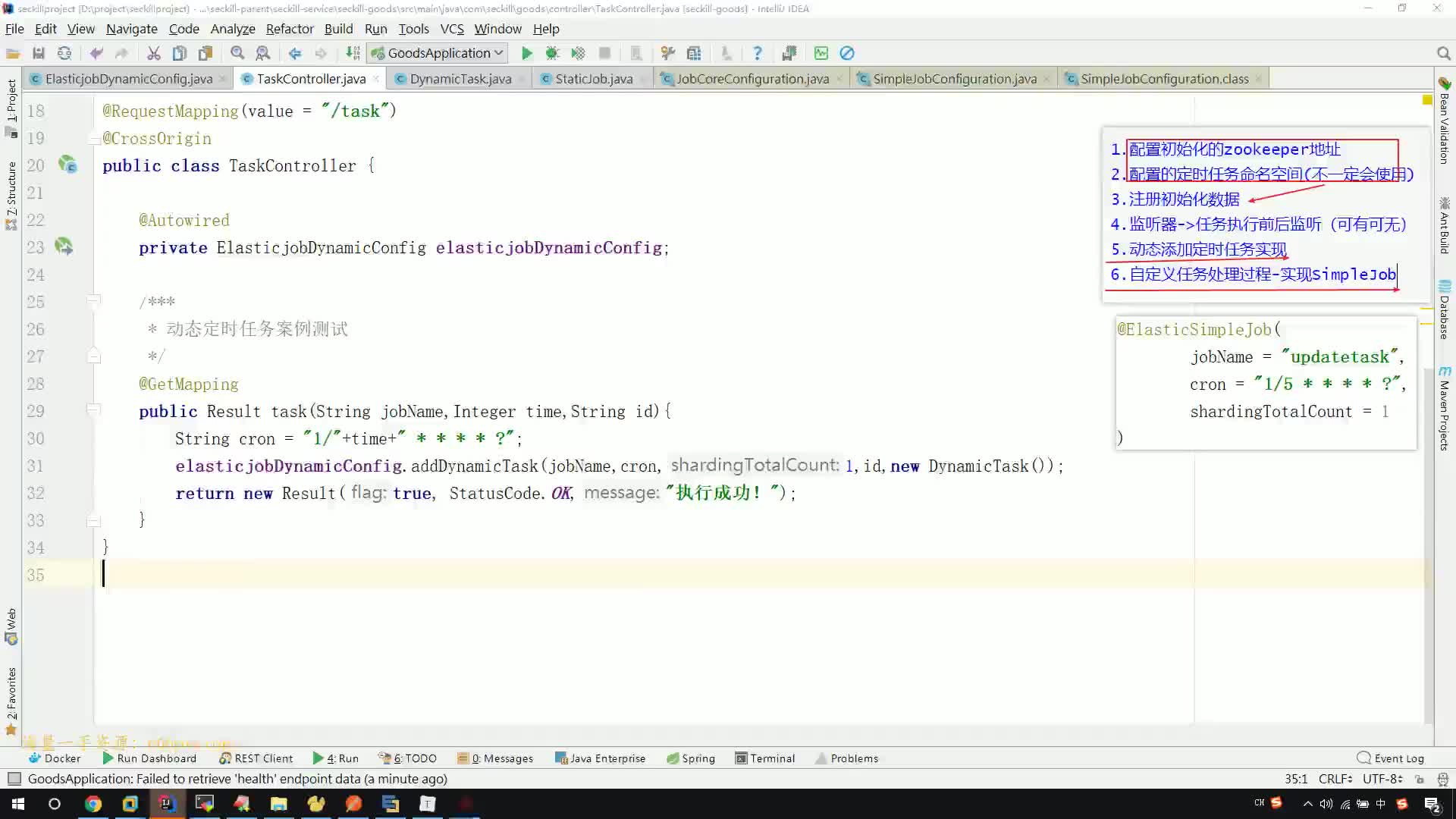This screenshot has width=1456, height=819.
Task: Open the Refactor menu
Action: (x=290, y=29)
